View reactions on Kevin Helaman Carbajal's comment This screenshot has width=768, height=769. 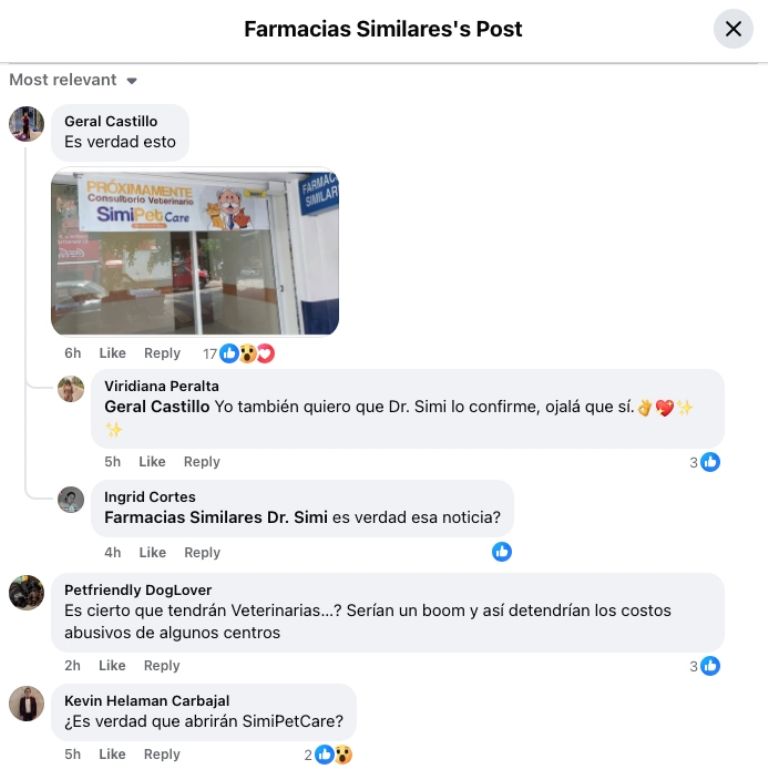328,755
